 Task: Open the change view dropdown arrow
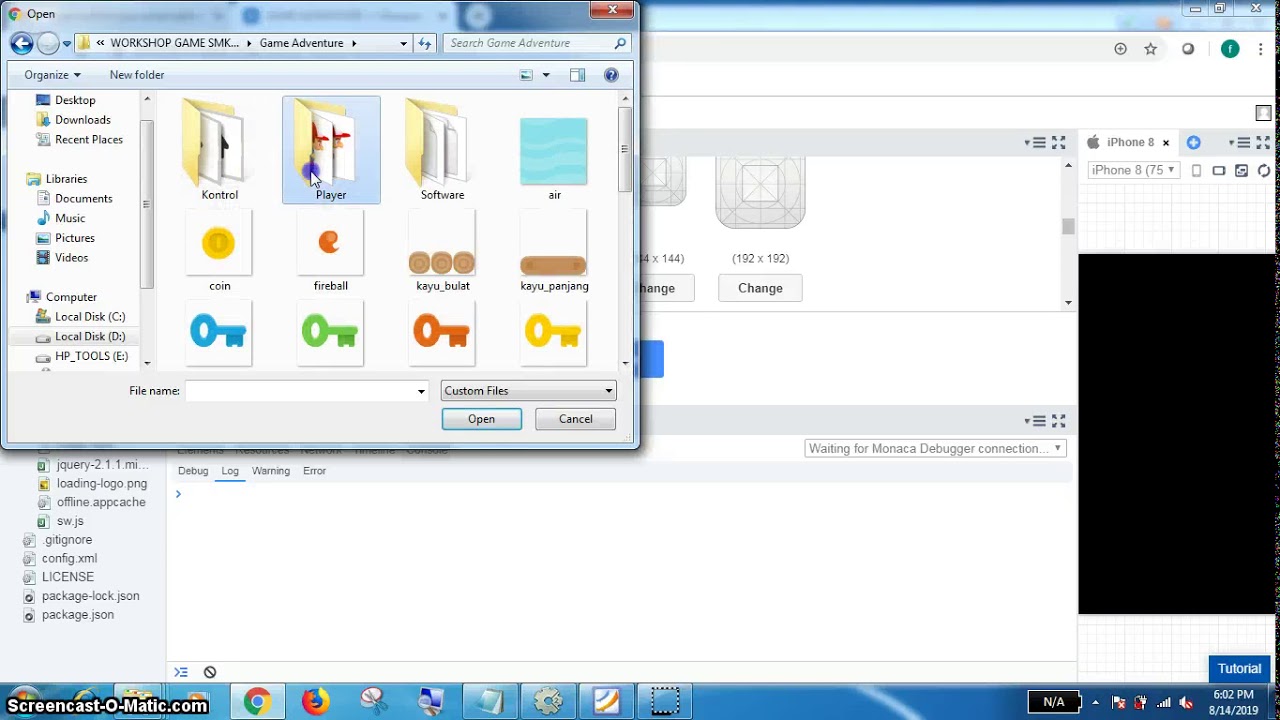click(x=546, y=75)
